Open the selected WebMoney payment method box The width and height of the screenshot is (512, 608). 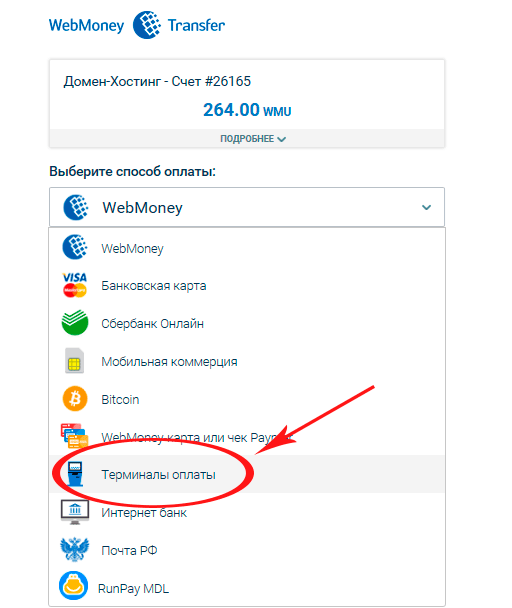247,207
